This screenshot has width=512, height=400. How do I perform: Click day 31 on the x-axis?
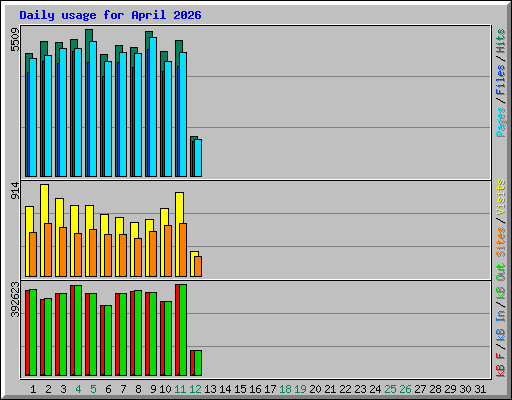(480, 389)
